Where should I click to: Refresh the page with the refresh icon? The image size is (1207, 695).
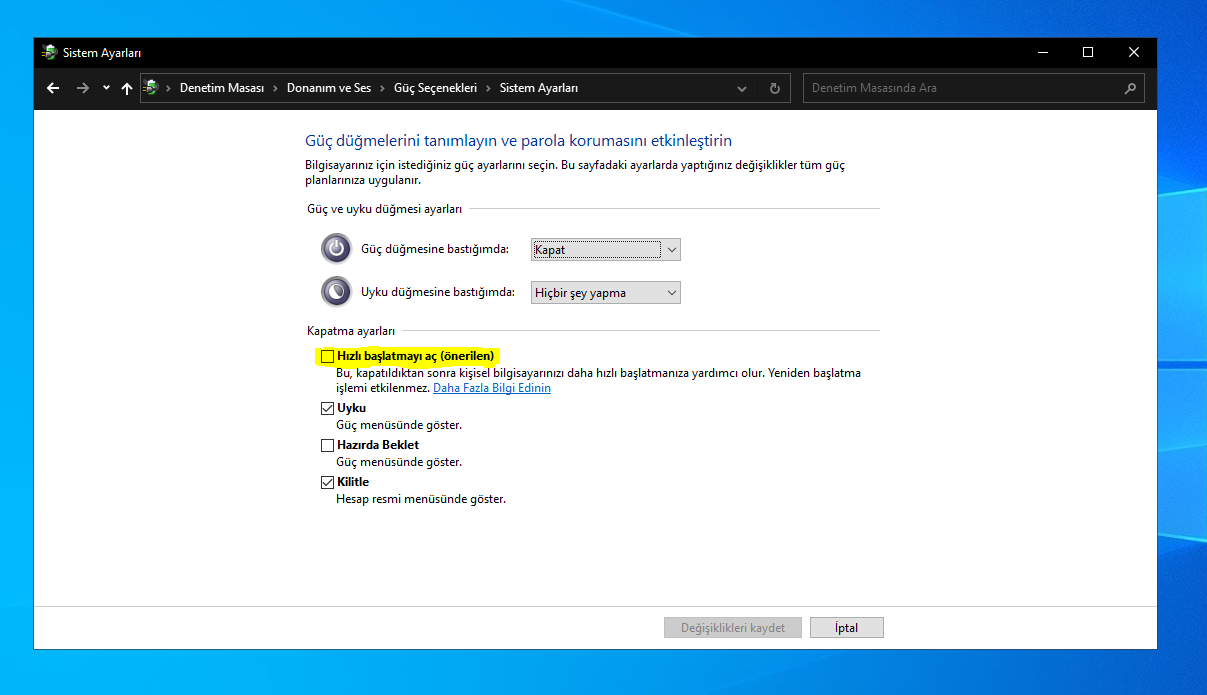tap(774, 88)
